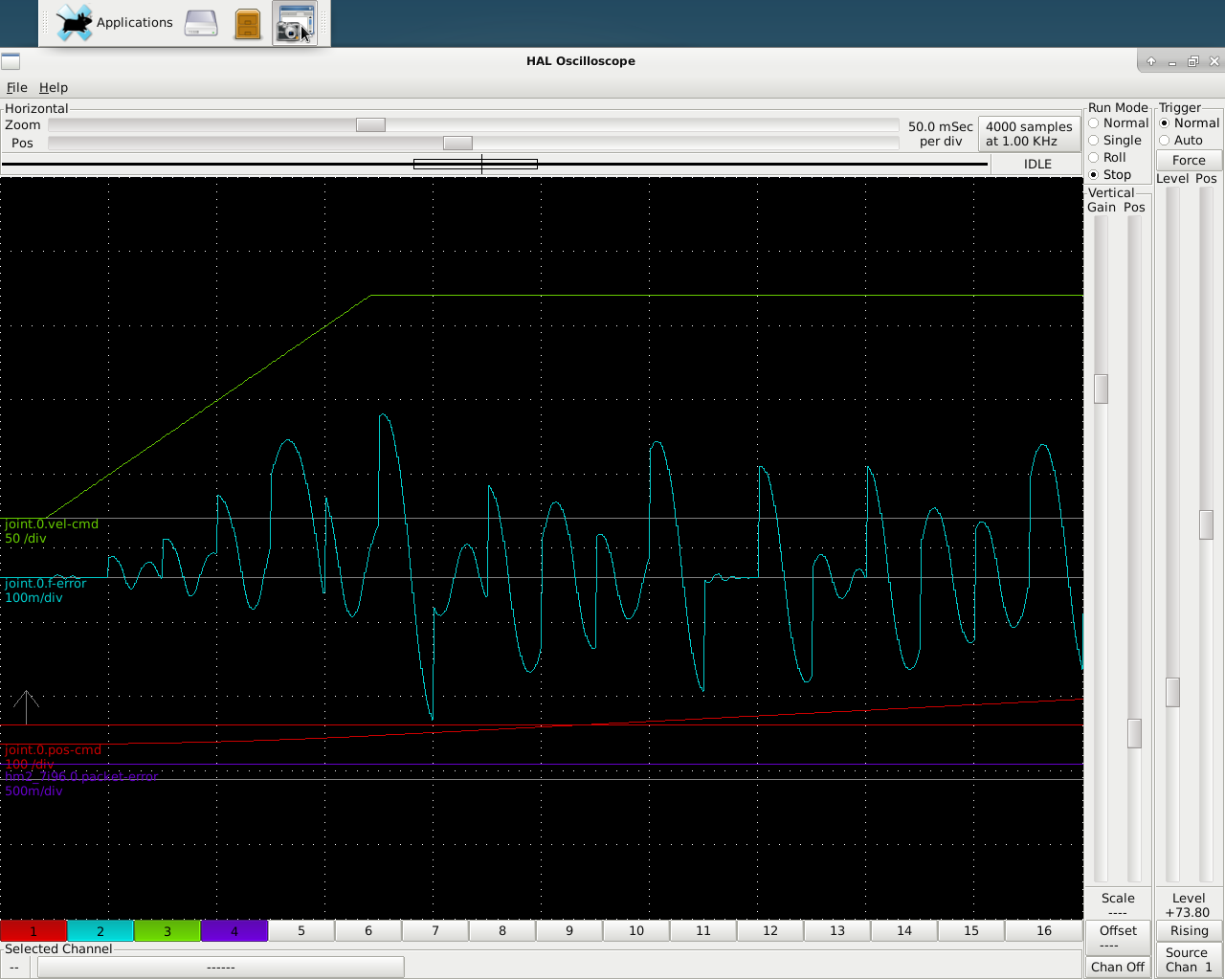Click the joint.0.f-error trace label
The width and height of the screenshot is (1225, 980).
(x=46, y=584)
